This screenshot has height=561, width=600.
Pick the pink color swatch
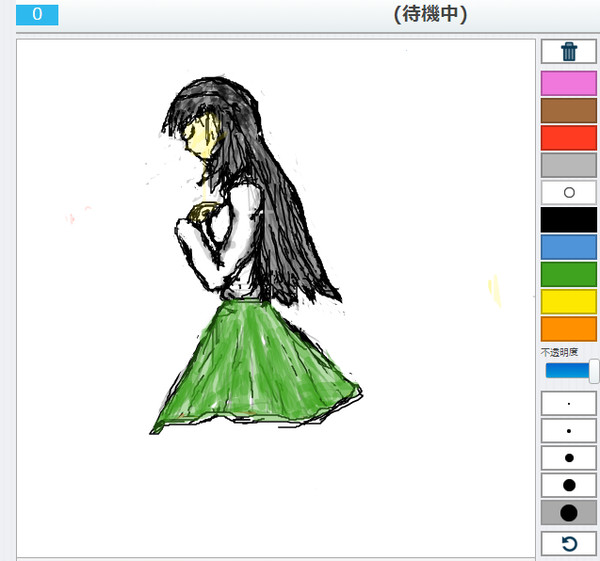point(569,83)
